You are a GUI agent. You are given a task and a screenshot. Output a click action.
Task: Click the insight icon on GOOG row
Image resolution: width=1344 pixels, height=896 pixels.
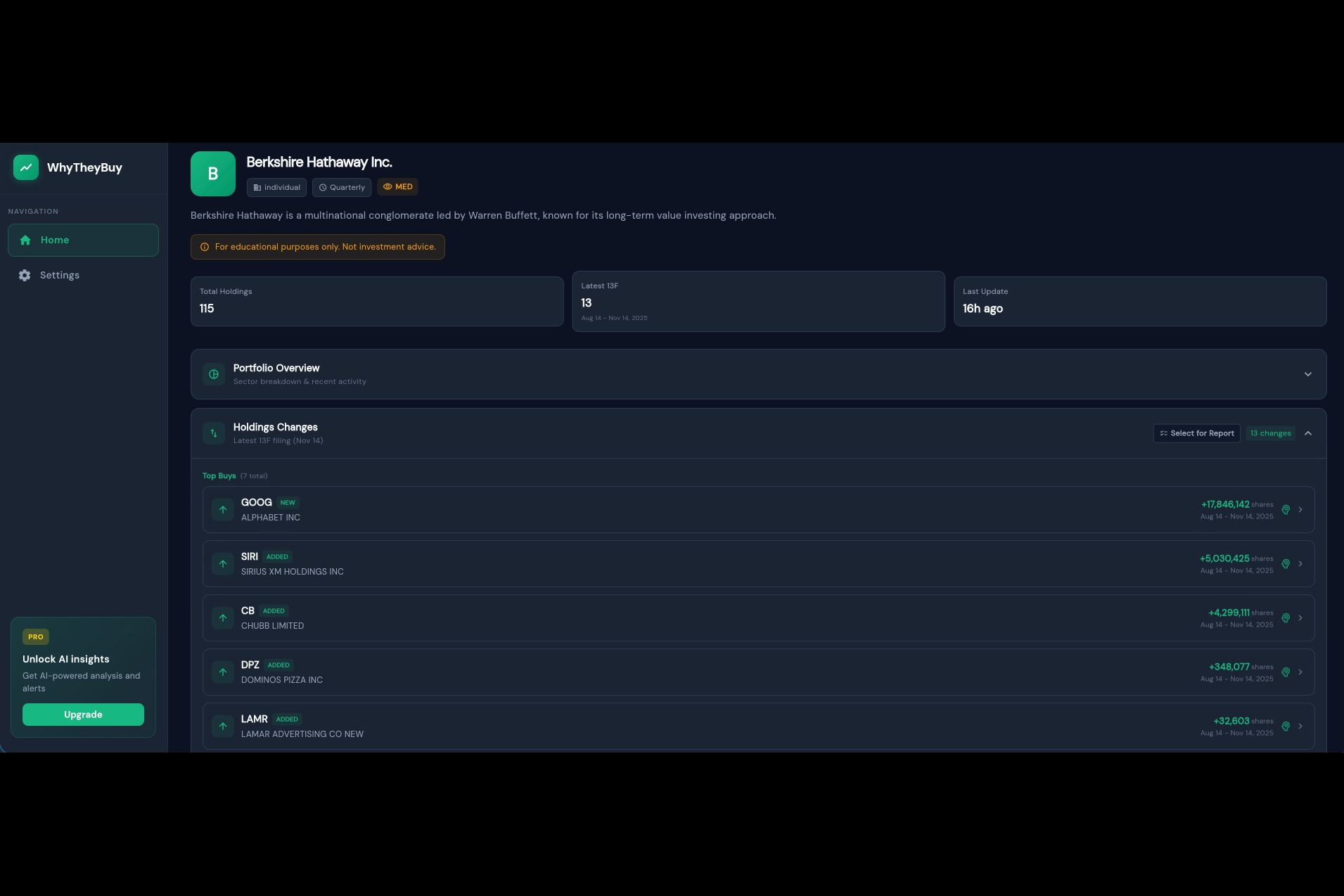point(1286,510)
